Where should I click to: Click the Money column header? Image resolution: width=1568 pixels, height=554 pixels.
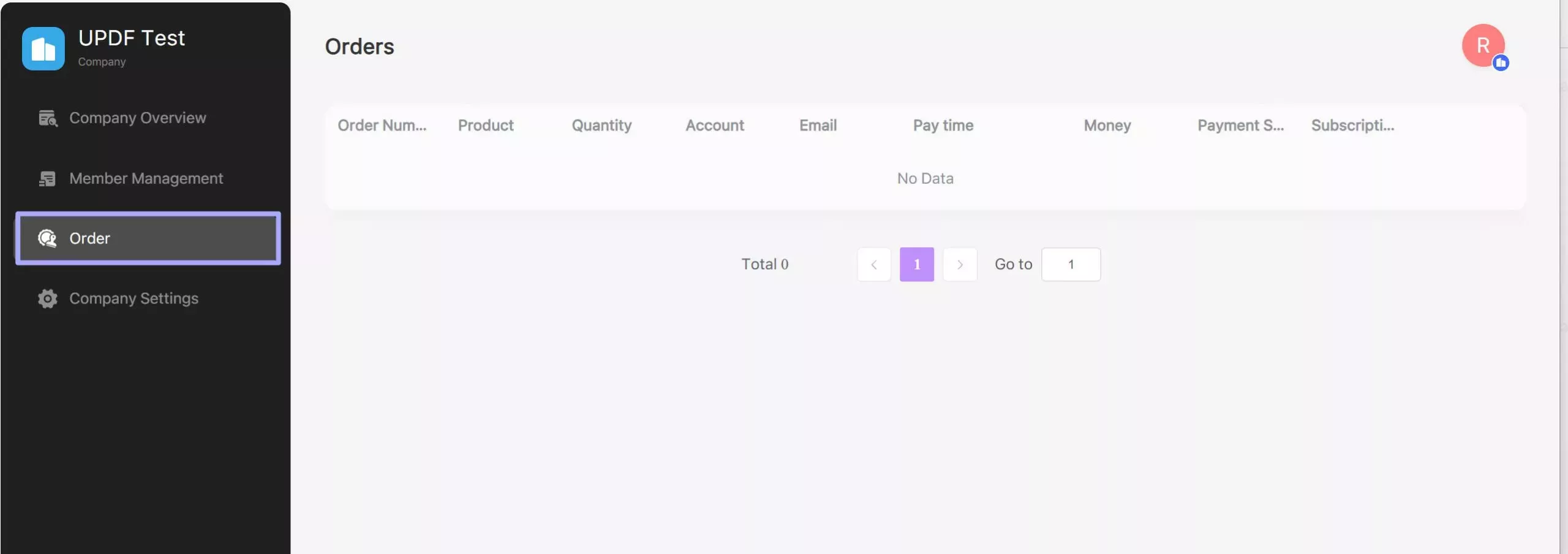(x=1107, y=125)
